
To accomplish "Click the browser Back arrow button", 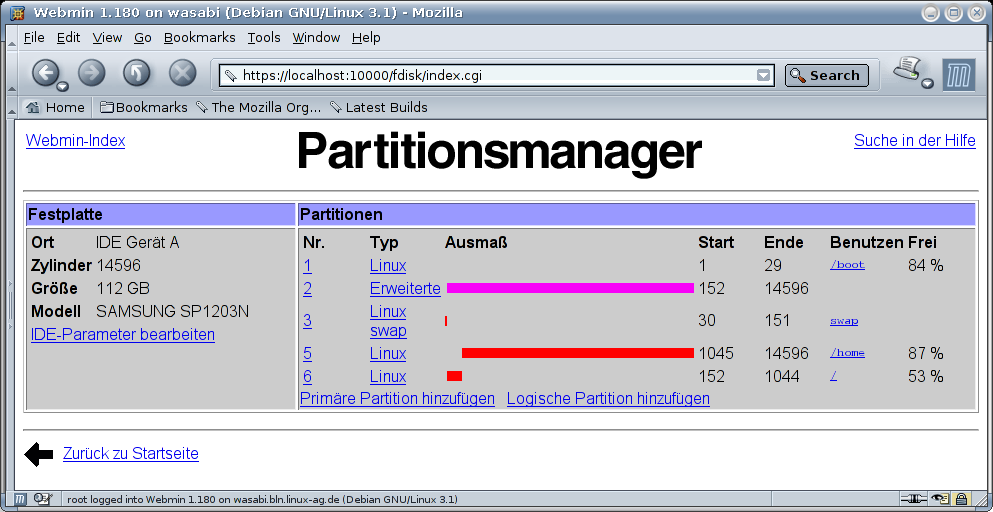I will 46,74.
